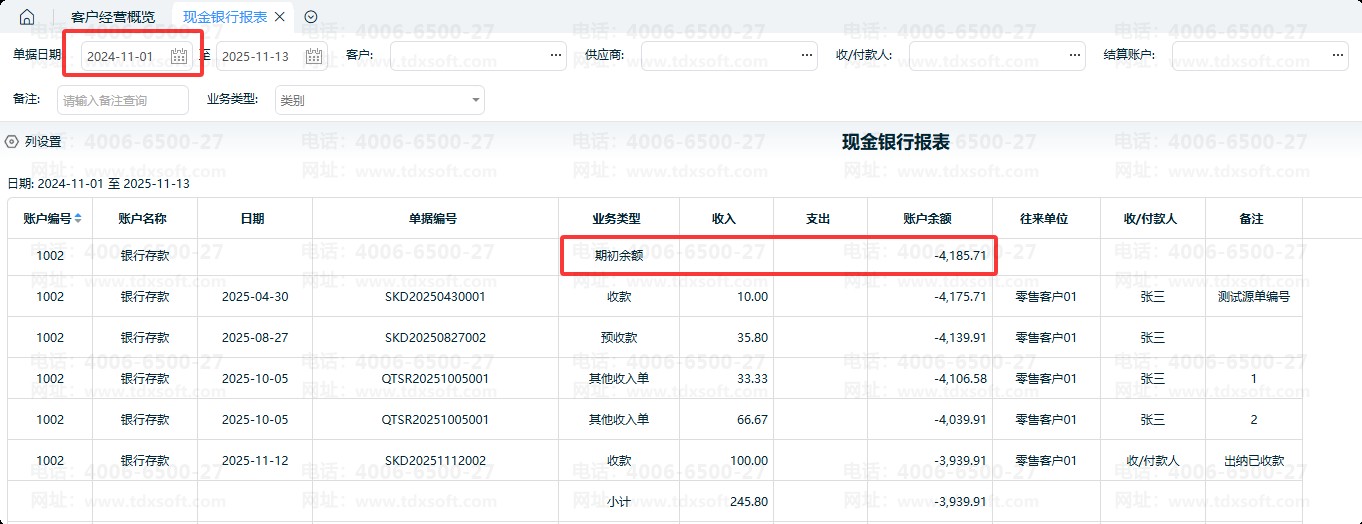Image resolution: width=1362 pixels, height=524 pixels.
Task: Select the 期初余额 row cell
Action: (620, 256)
